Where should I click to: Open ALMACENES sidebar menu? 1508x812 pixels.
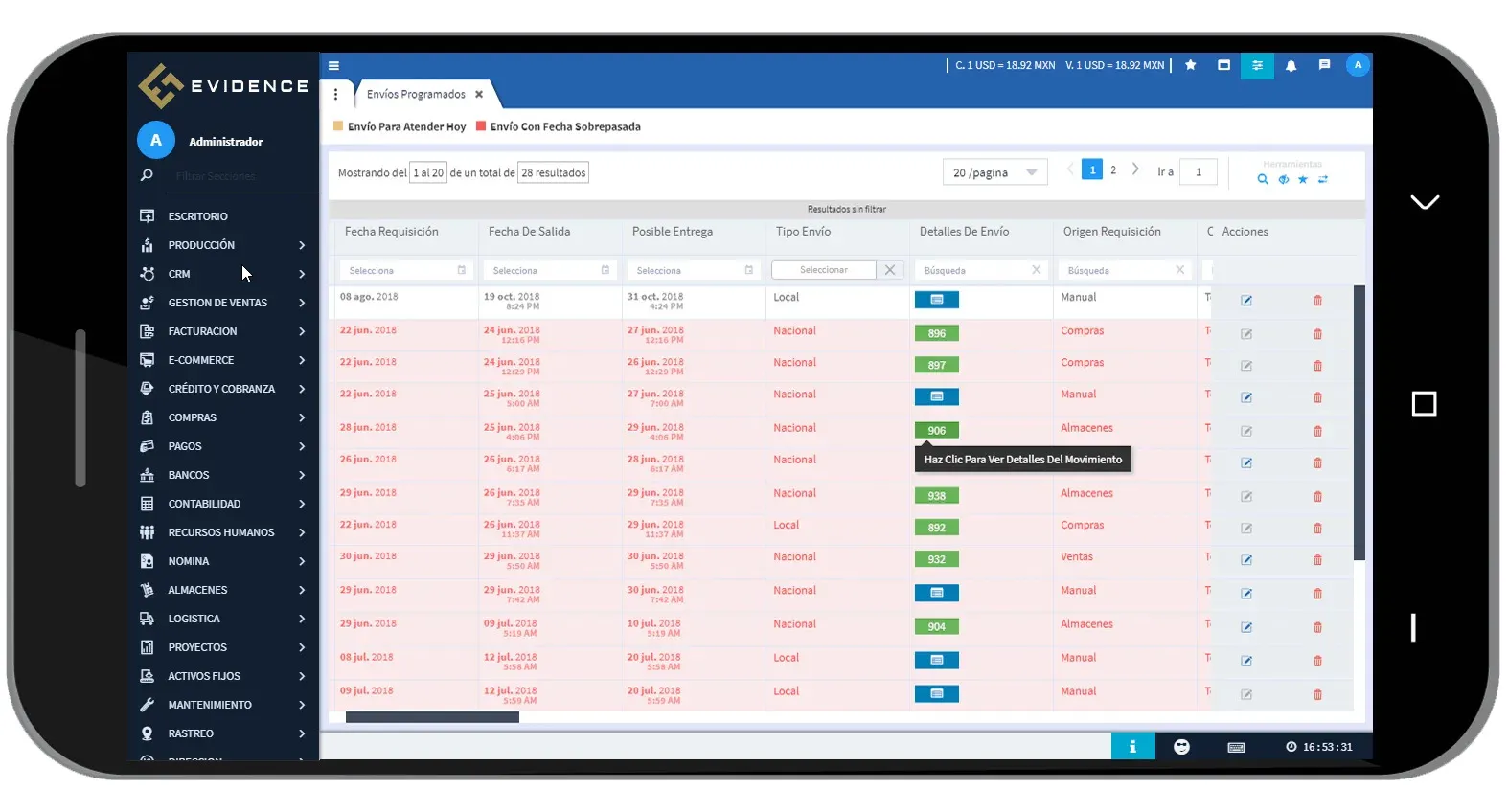(x=223, y=590)
